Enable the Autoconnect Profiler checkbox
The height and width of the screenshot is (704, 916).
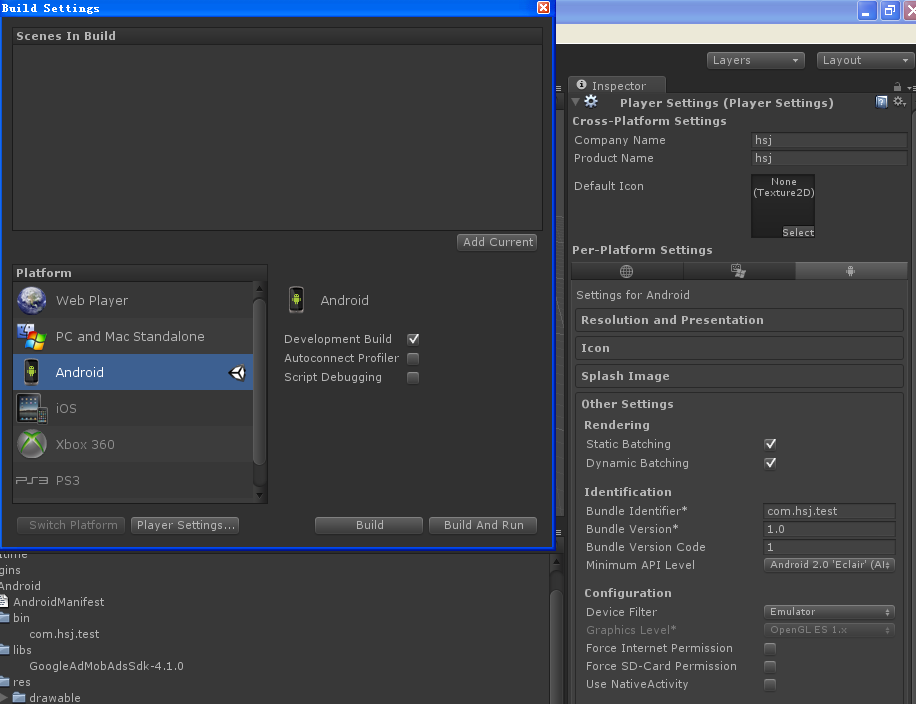pos(413,358)
